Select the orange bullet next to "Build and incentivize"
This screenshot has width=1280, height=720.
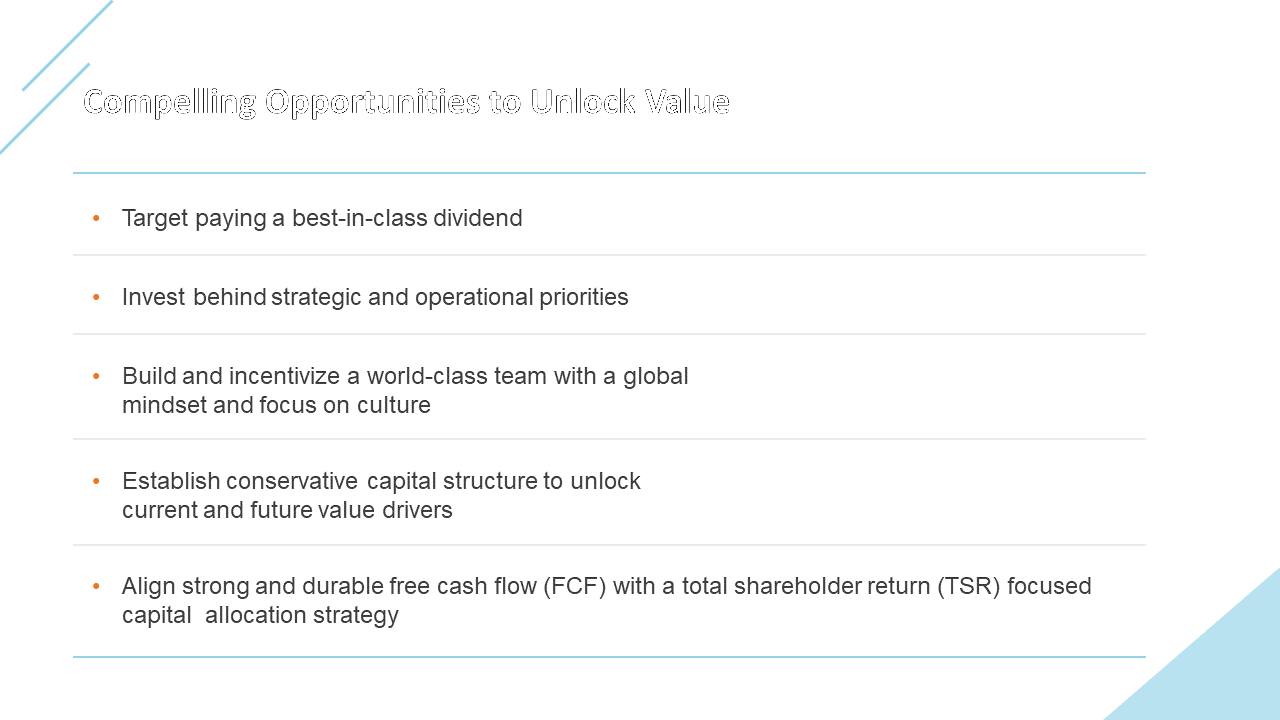[96, 376]
